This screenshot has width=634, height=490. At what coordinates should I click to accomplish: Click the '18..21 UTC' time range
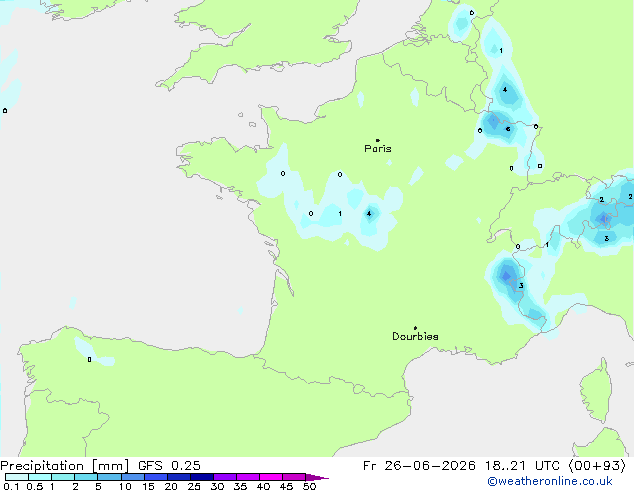tap(522, 466)
